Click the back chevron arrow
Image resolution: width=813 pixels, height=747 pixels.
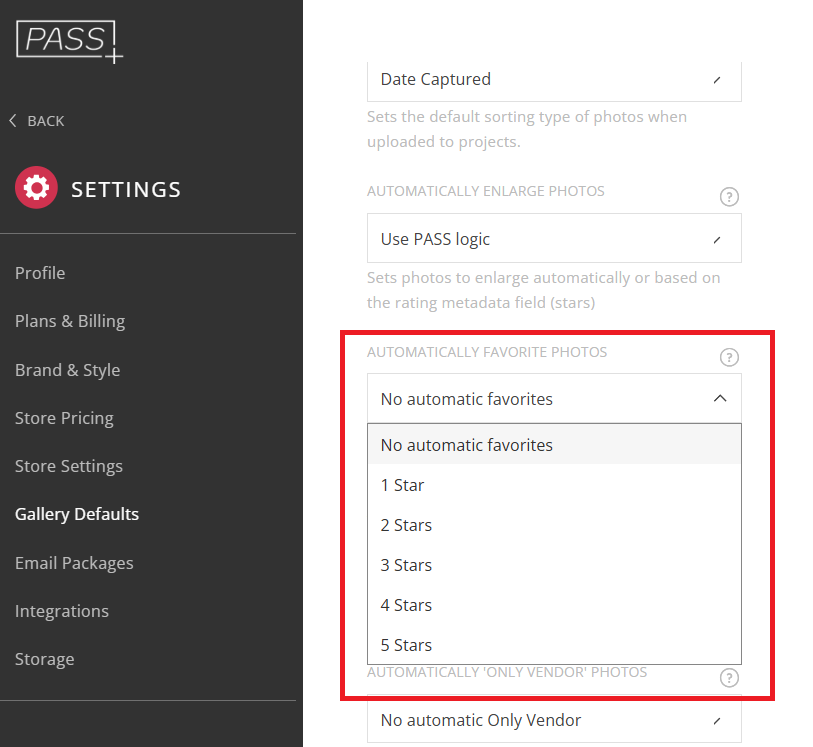click(x=13, y=121)
